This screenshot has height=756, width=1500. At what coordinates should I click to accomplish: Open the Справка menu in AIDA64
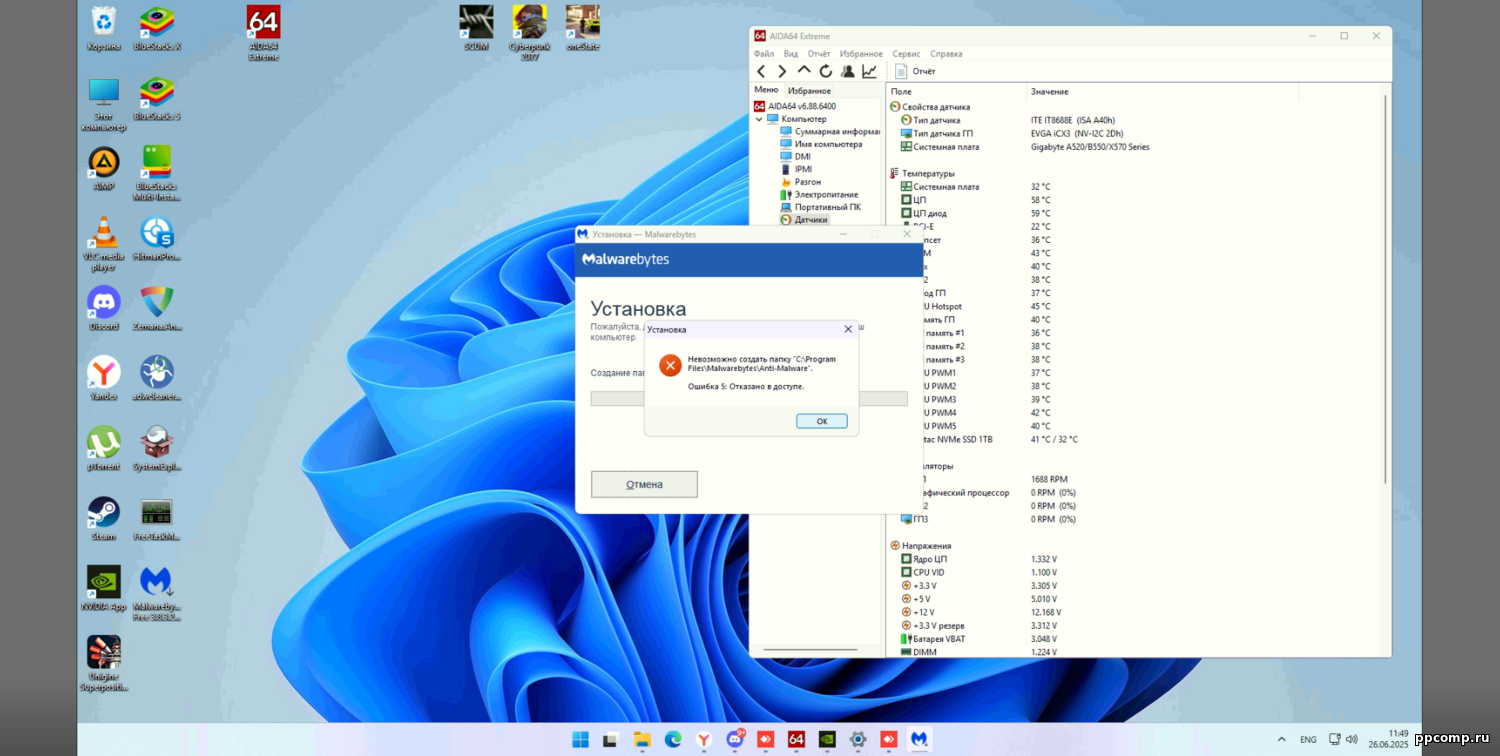click(x=946, y=54)
